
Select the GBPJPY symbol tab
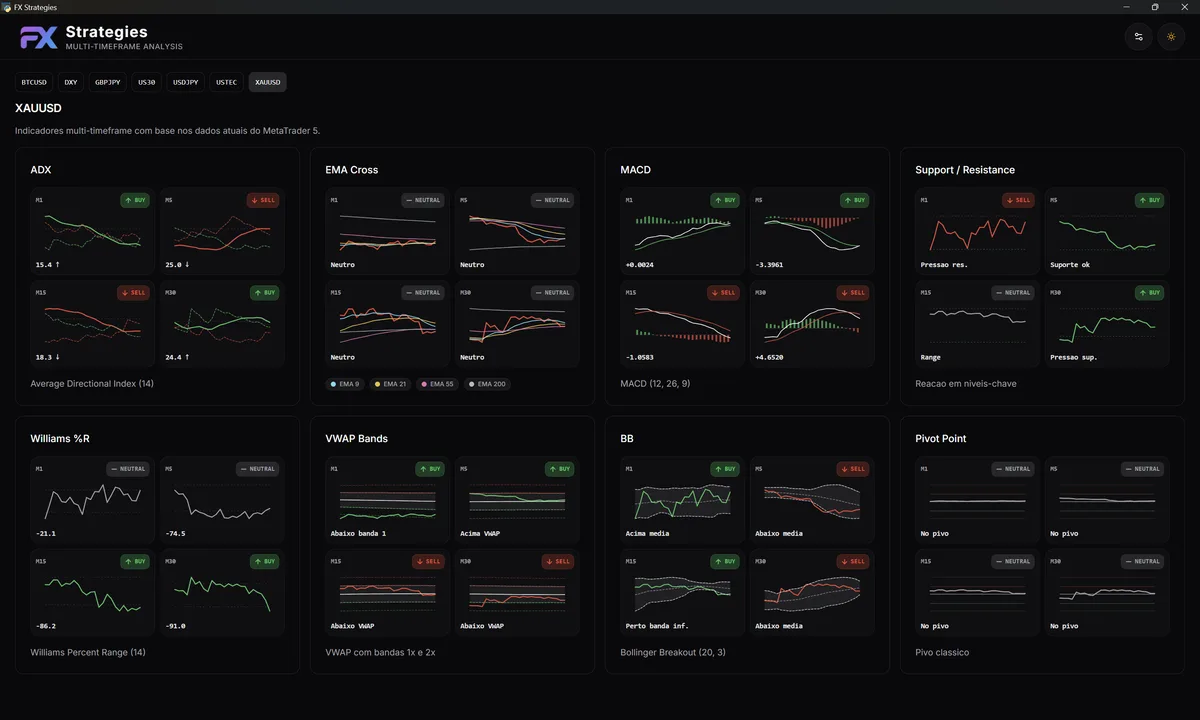[x=107, y=82]
